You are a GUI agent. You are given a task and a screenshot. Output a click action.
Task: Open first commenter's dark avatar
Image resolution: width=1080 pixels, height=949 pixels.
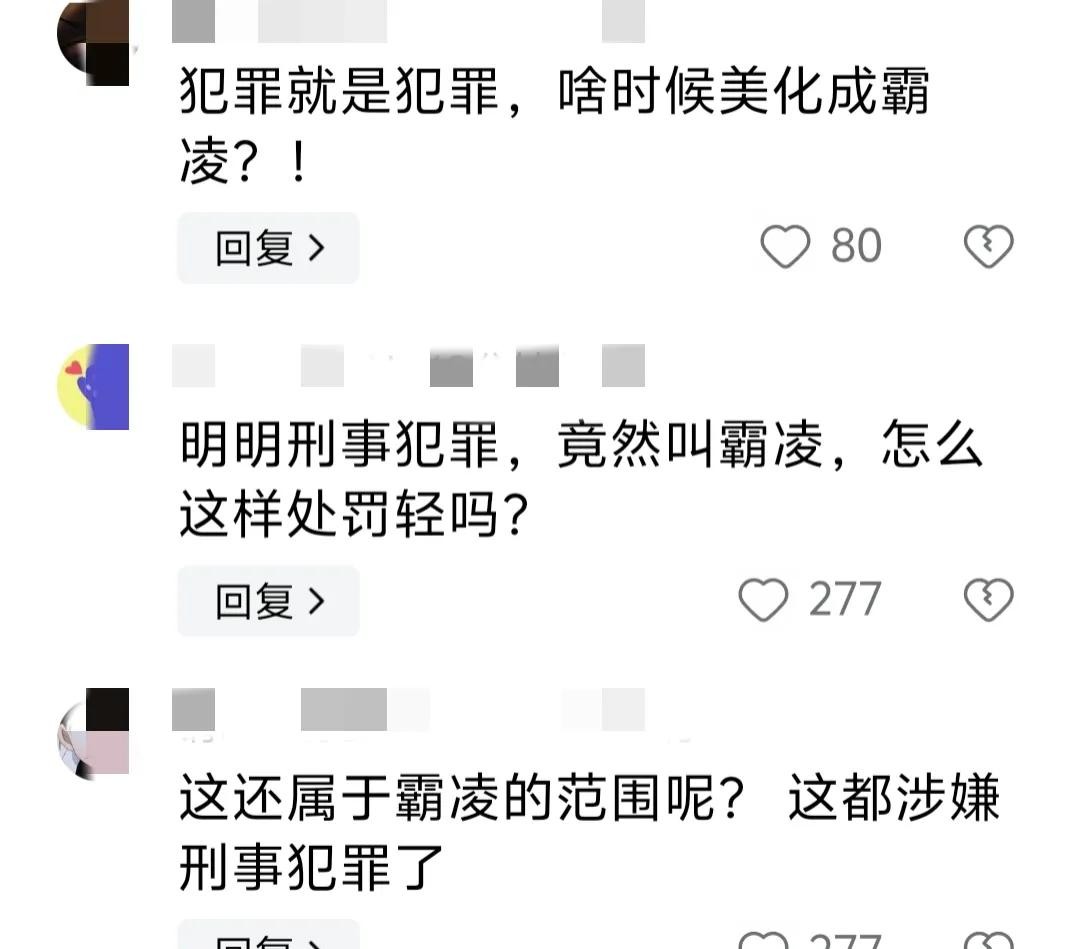[x=93, y=43]
